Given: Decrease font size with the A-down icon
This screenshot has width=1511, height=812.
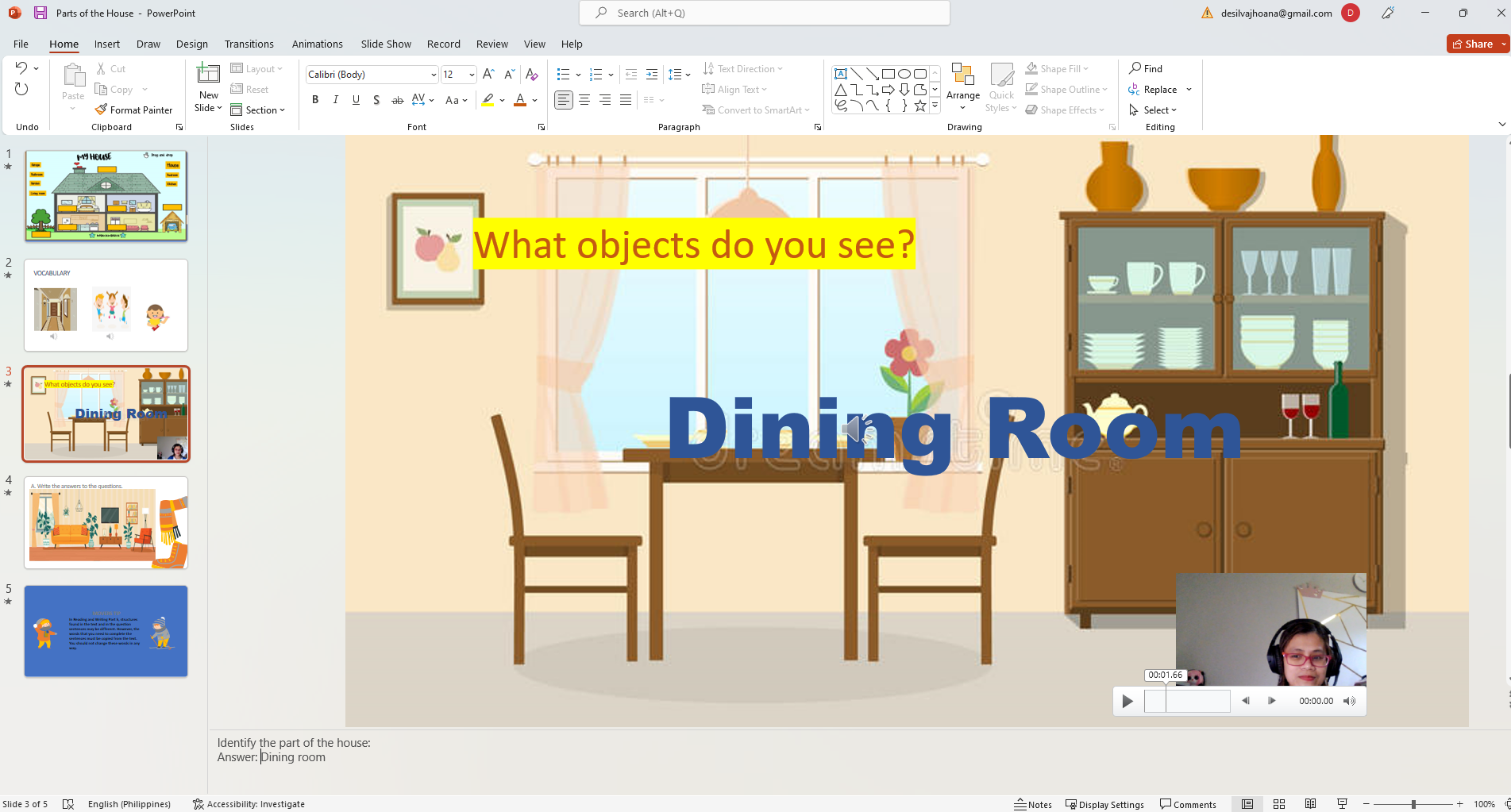Looking at the screenshot, I should pos(510,74).
